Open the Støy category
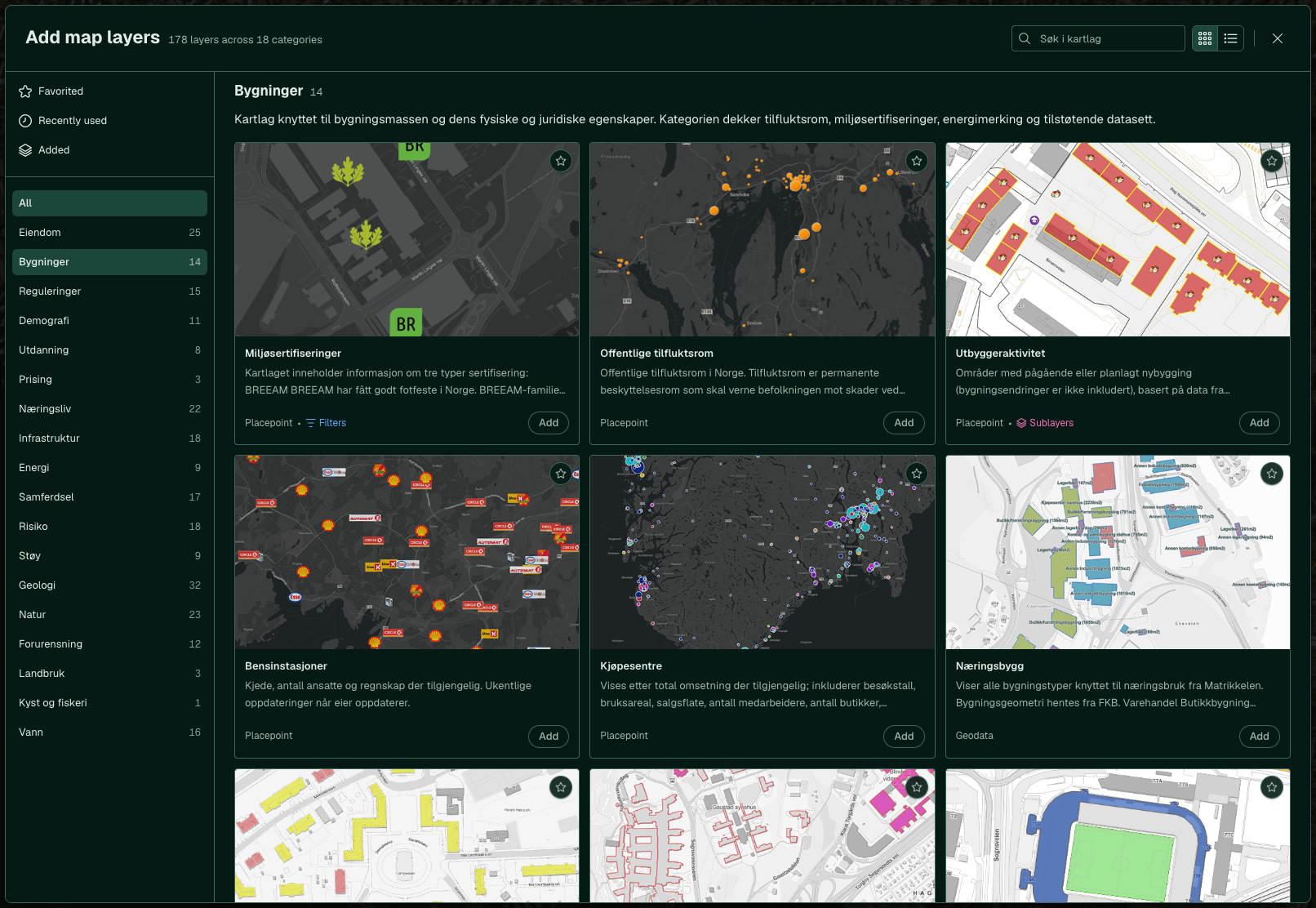 click(x=109, y=556)
